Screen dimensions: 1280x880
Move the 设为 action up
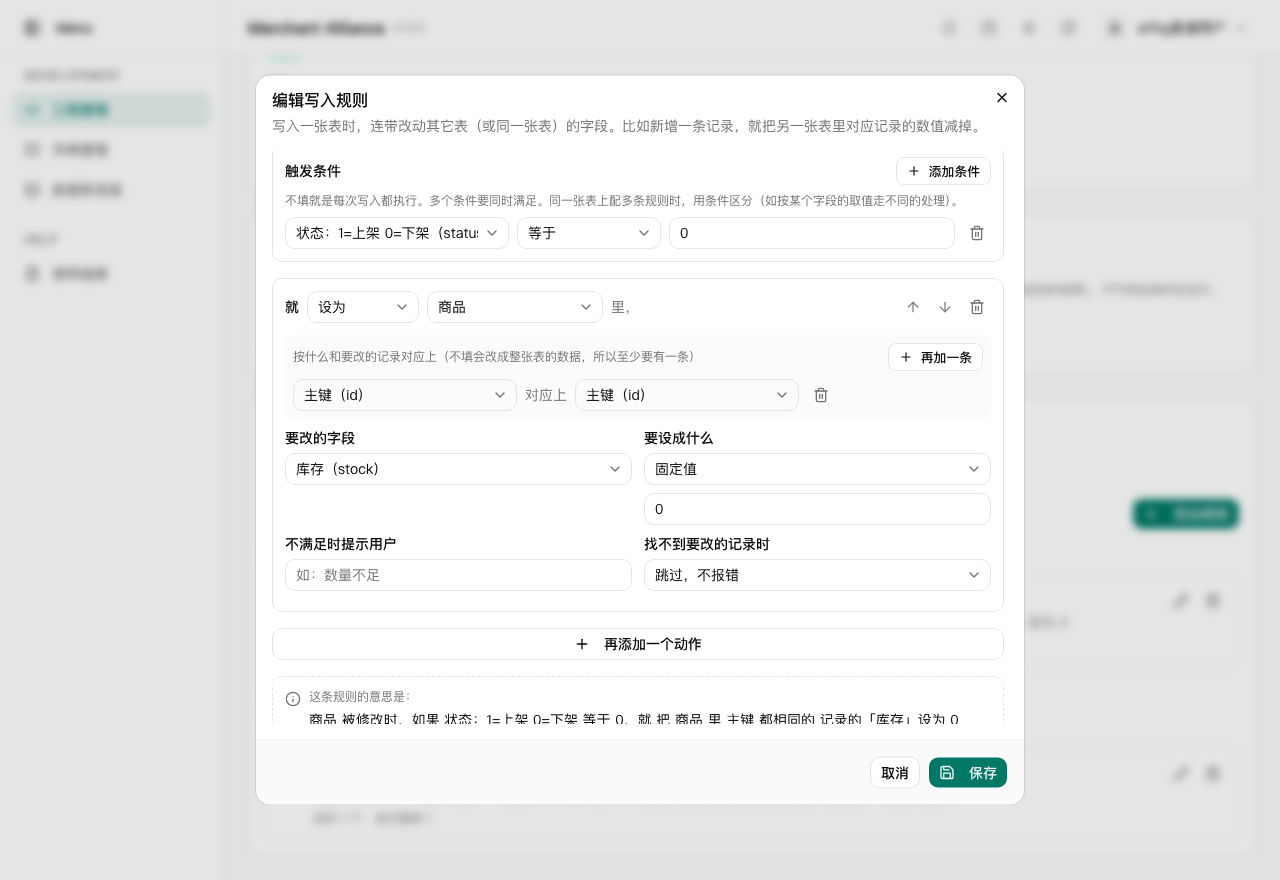click(x=913, y=307)
